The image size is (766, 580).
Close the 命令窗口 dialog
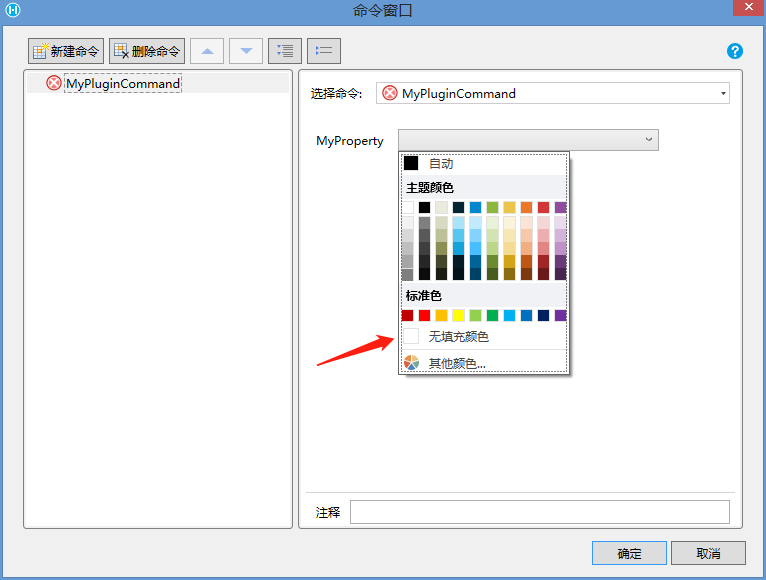[x=749, y=7]
